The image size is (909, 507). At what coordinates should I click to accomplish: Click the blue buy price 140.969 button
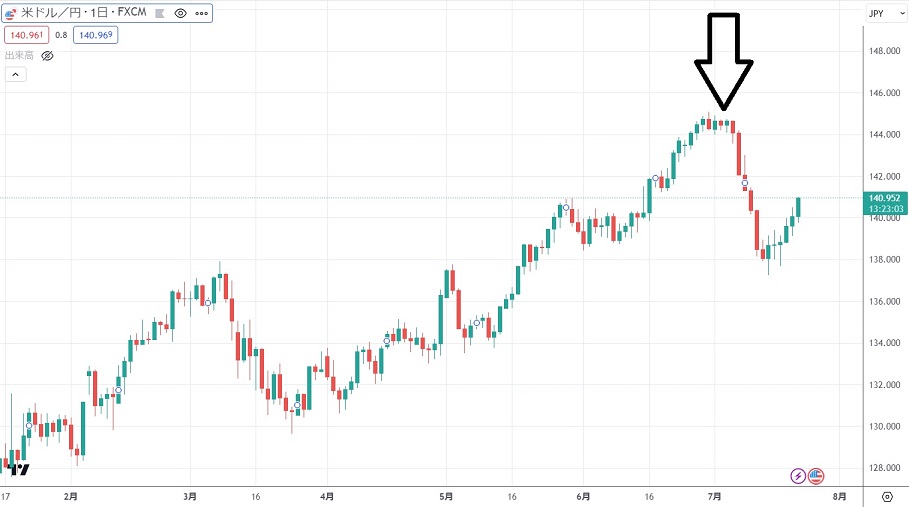[99, 35]
